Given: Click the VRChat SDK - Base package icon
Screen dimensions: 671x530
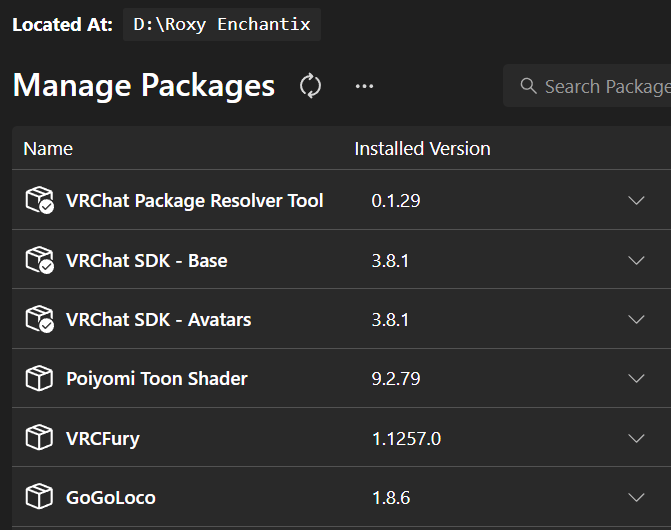Looking at the screenshot, I should pos(39,261).
